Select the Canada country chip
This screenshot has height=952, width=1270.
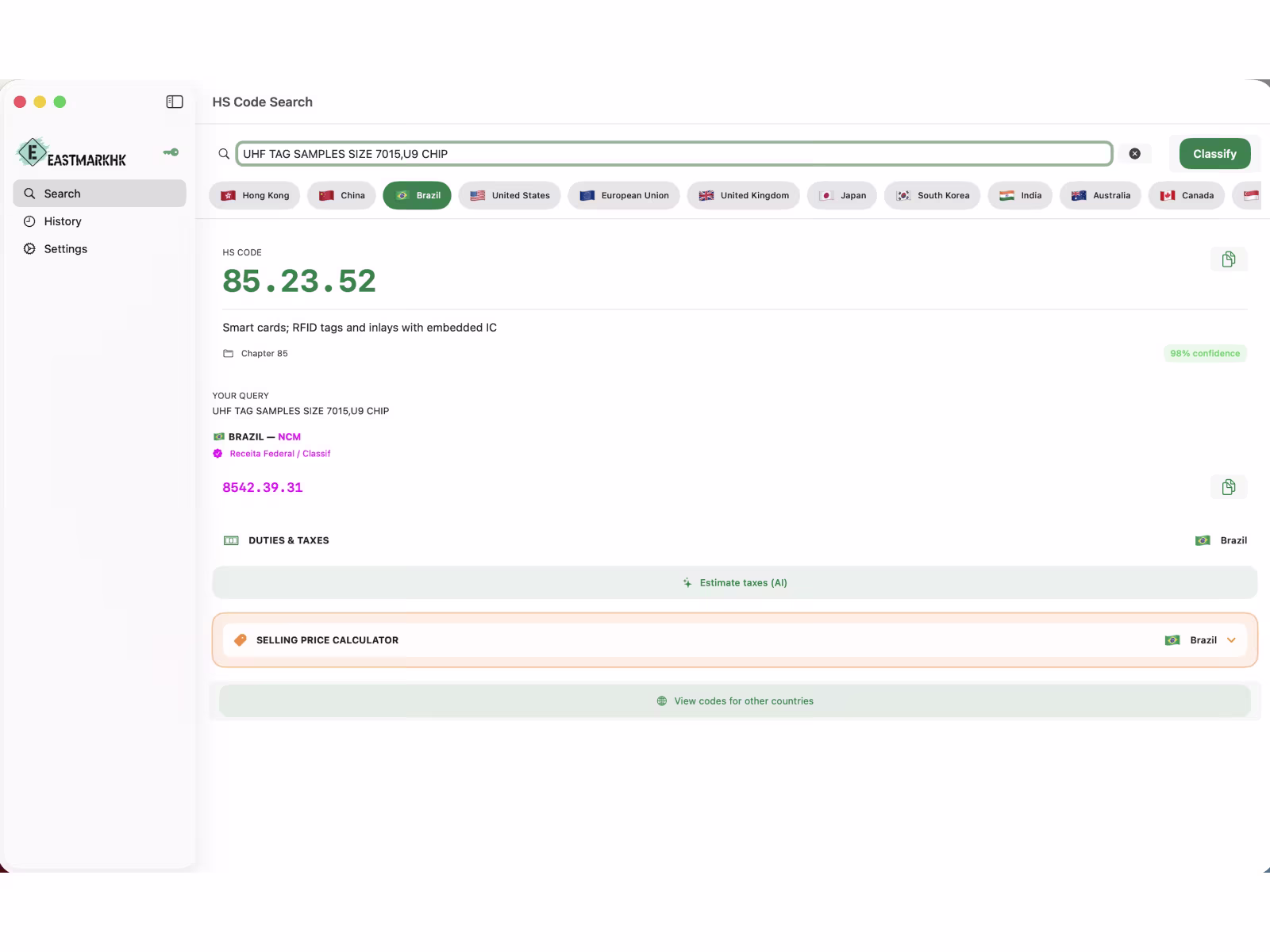point(1187,196)
